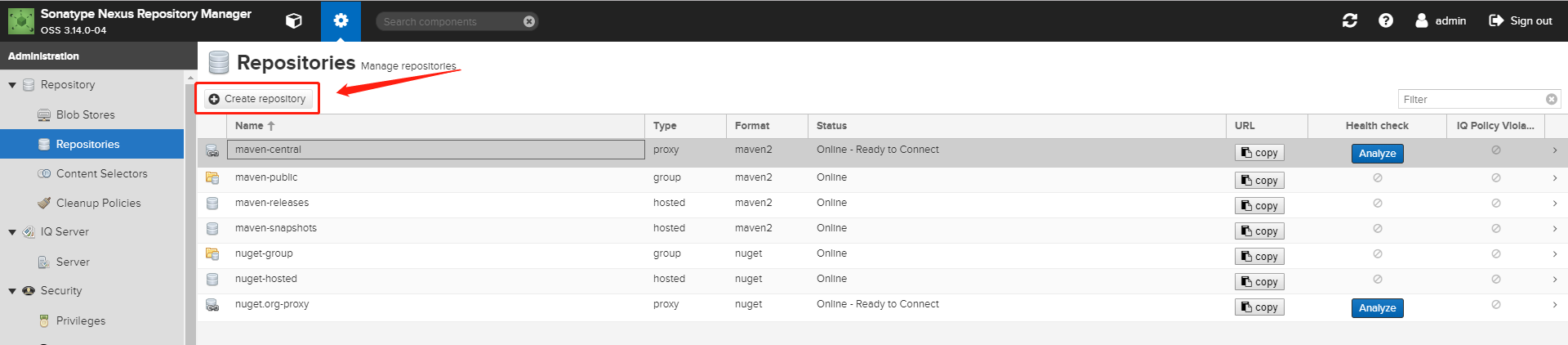The width and height of the screenshot is (1568, 345).
Task: Expand maven-central row with right chevron
Action: (x=1555, y=150)
